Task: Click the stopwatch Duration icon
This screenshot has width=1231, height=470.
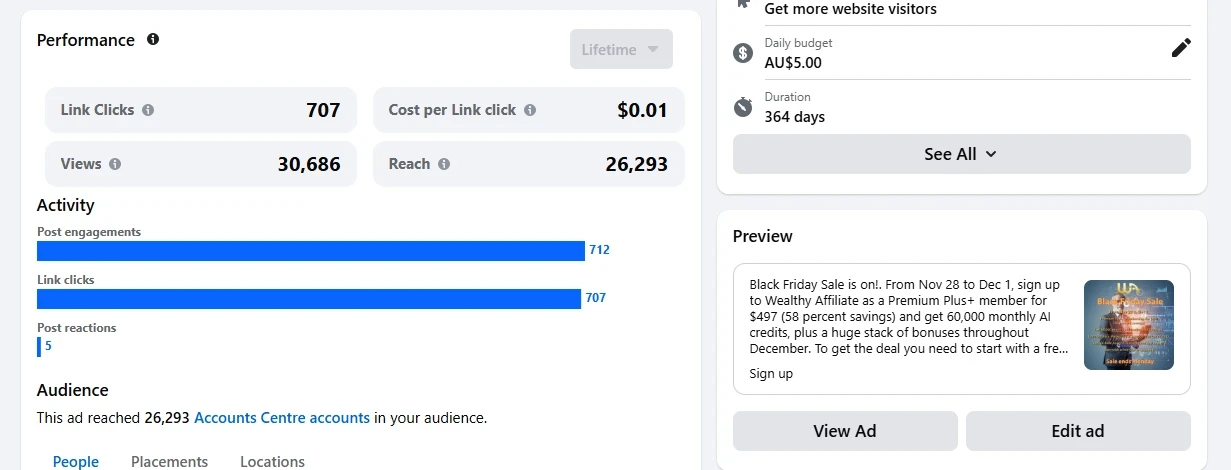Action: tap(743, 106)
